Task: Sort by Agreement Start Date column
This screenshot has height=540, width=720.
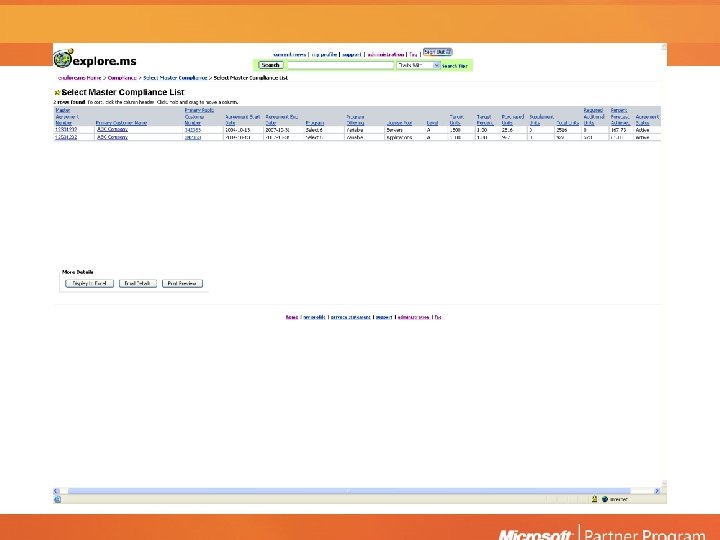Action: [x=242, y=120]
